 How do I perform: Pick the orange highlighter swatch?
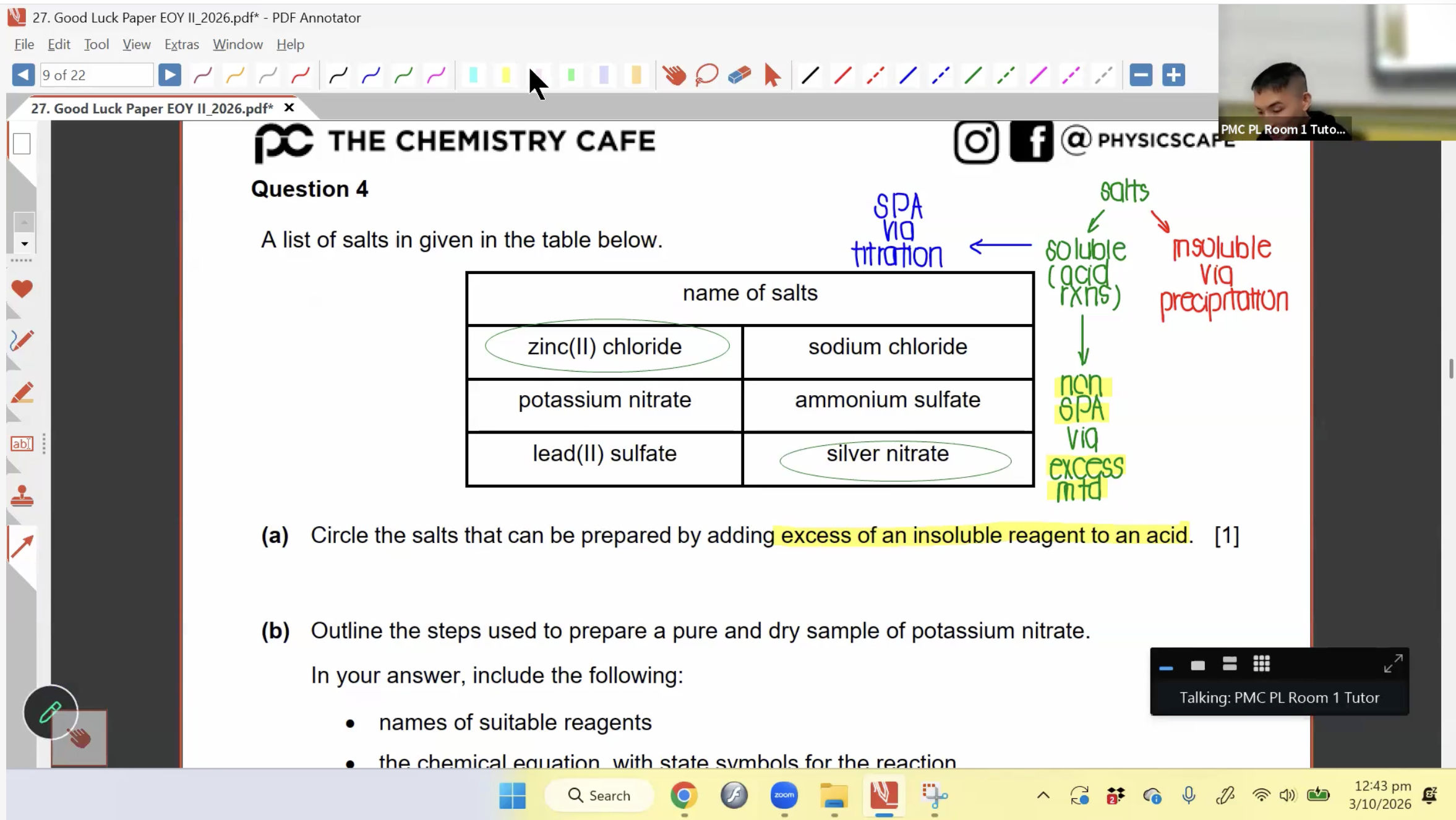[x=636, y=75]
